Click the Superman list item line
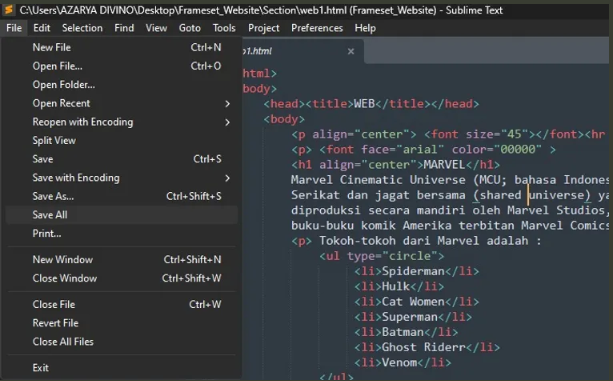613x381 pixels. (x=413, y=317)
